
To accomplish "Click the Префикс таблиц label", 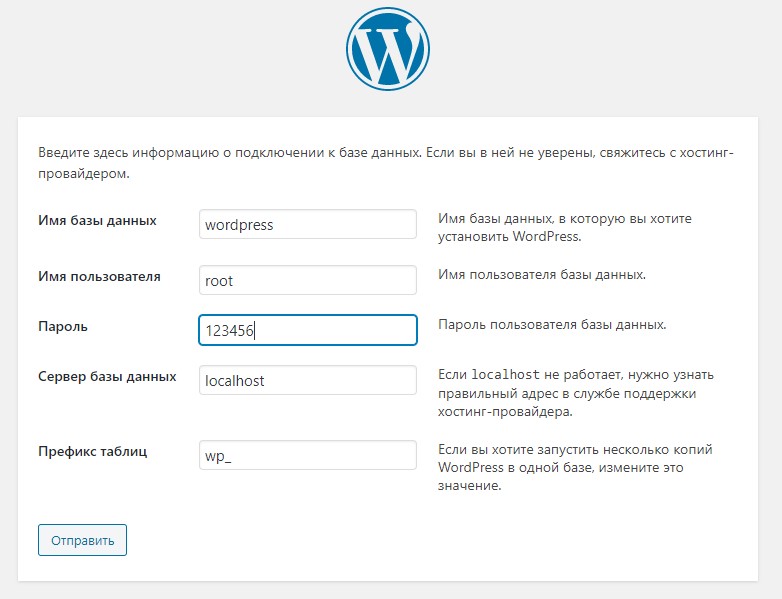I will tap(93, 451).
